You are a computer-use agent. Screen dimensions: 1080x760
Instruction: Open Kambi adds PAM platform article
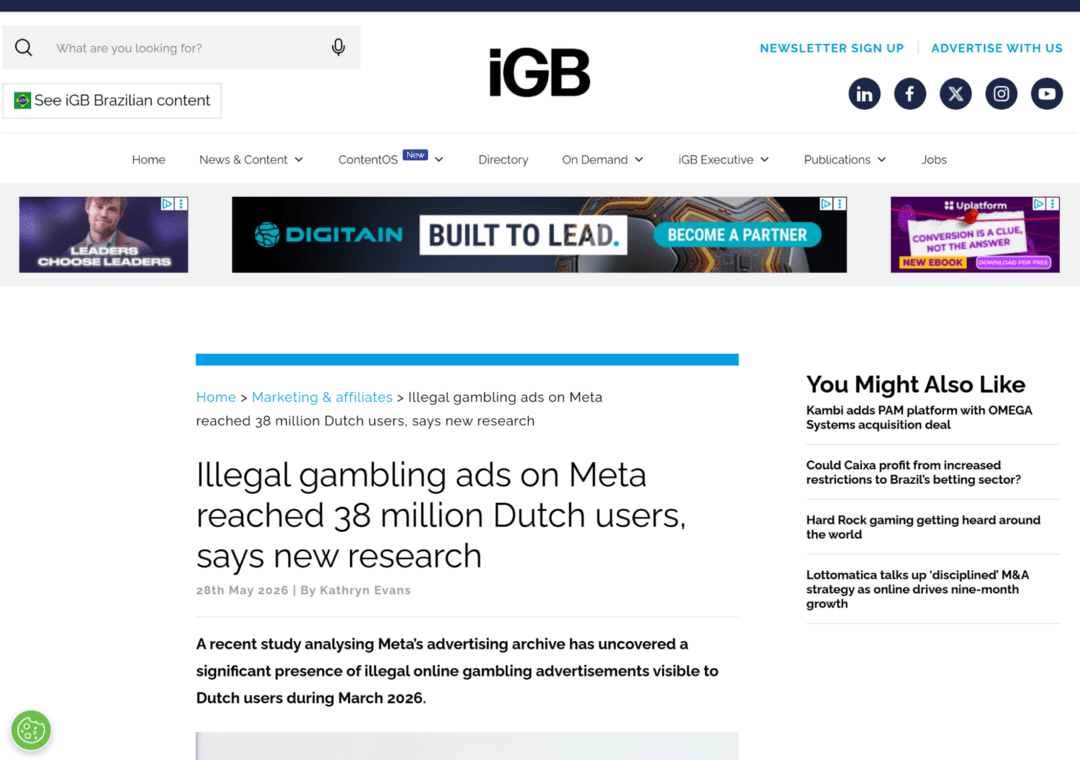(x=919, y=418)
